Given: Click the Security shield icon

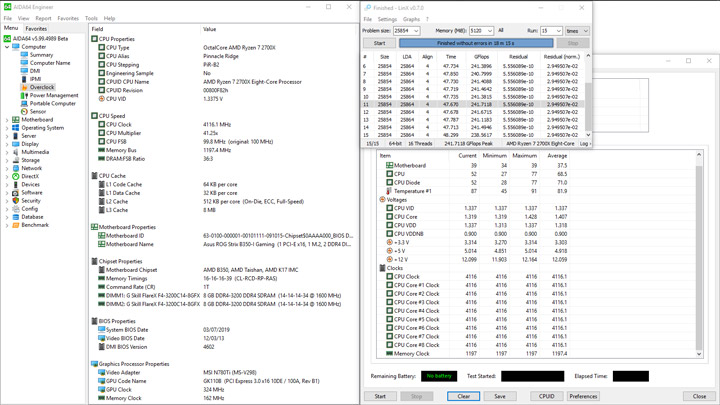Looking at the screenshot, I should 16,201.
